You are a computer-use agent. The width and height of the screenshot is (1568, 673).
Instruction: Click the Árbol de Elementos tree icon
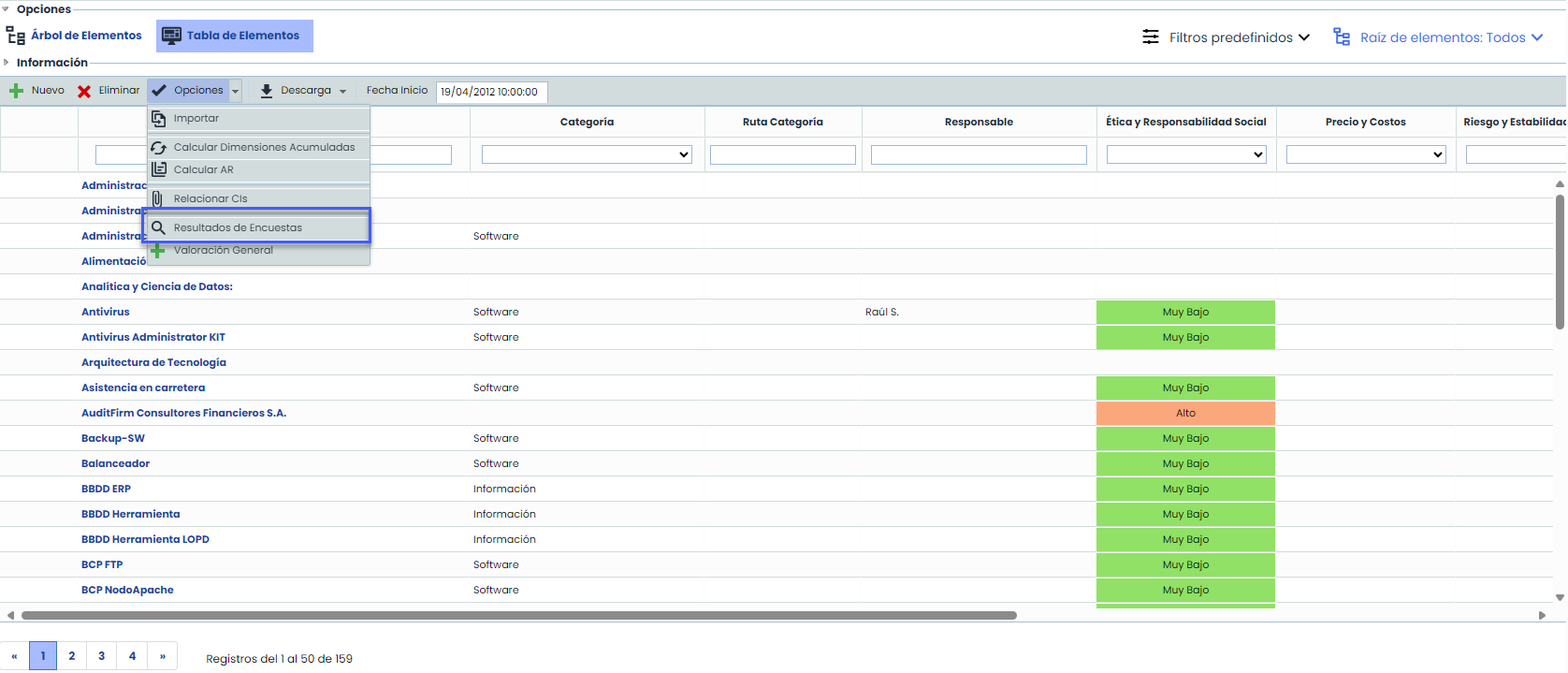click(16, 36)
